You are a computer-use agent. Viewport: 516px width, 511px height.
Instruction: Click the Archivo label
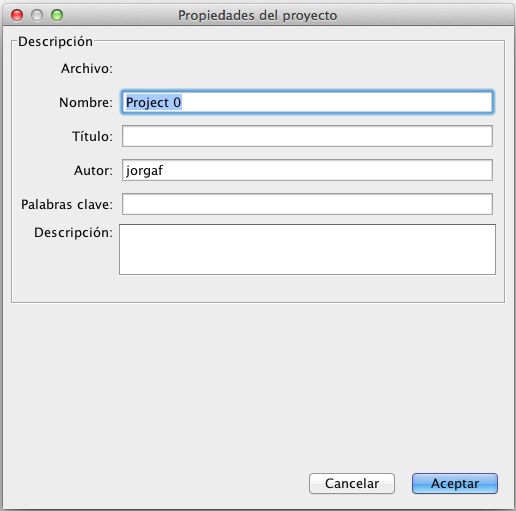[87, 69]
